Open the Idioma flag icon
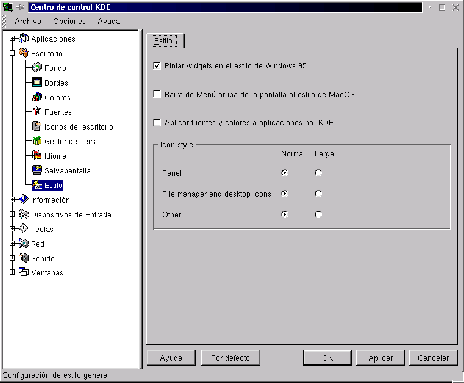 click(37, 155)
